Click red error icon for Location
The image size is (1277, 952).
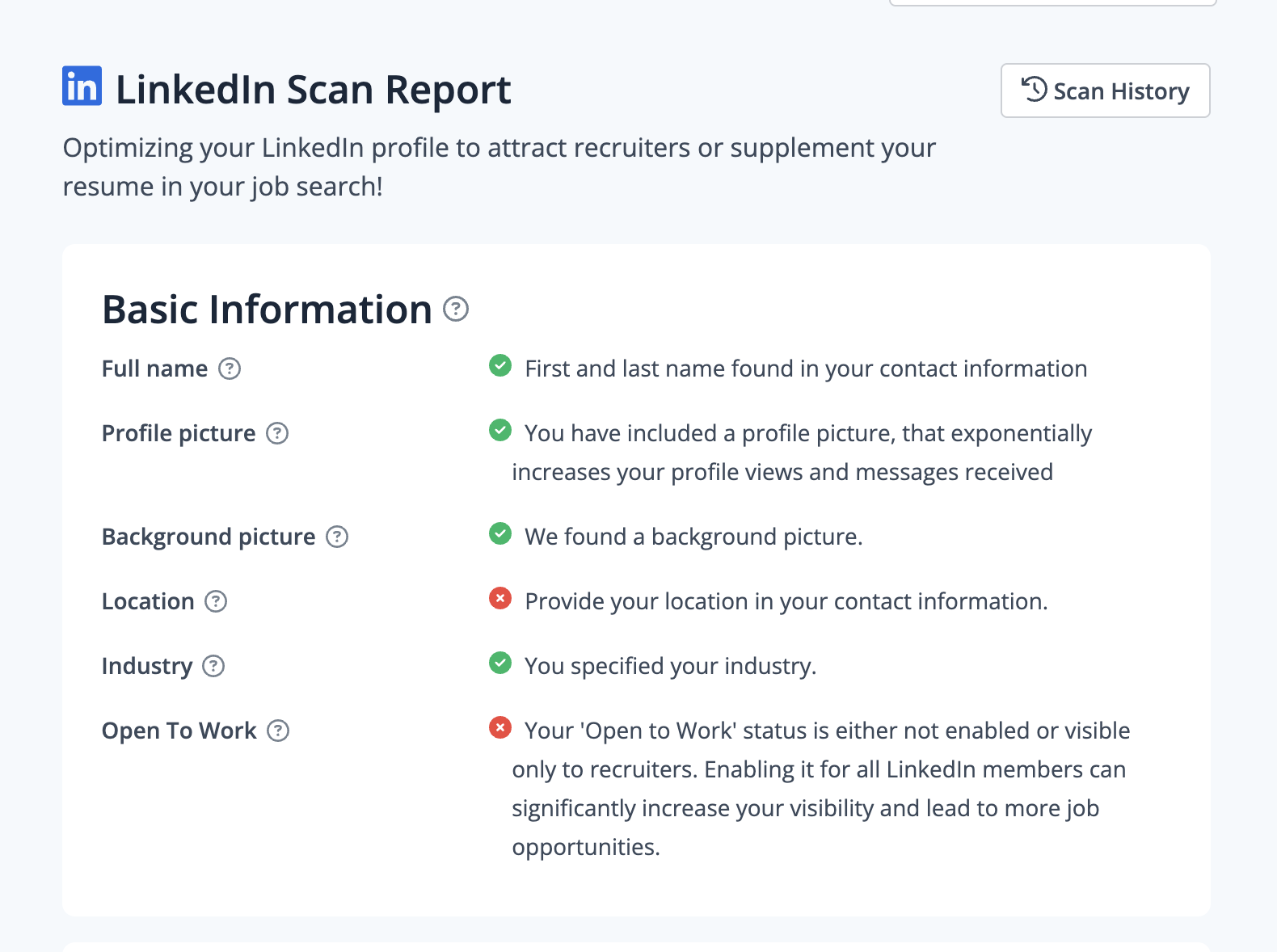point(500,599)
